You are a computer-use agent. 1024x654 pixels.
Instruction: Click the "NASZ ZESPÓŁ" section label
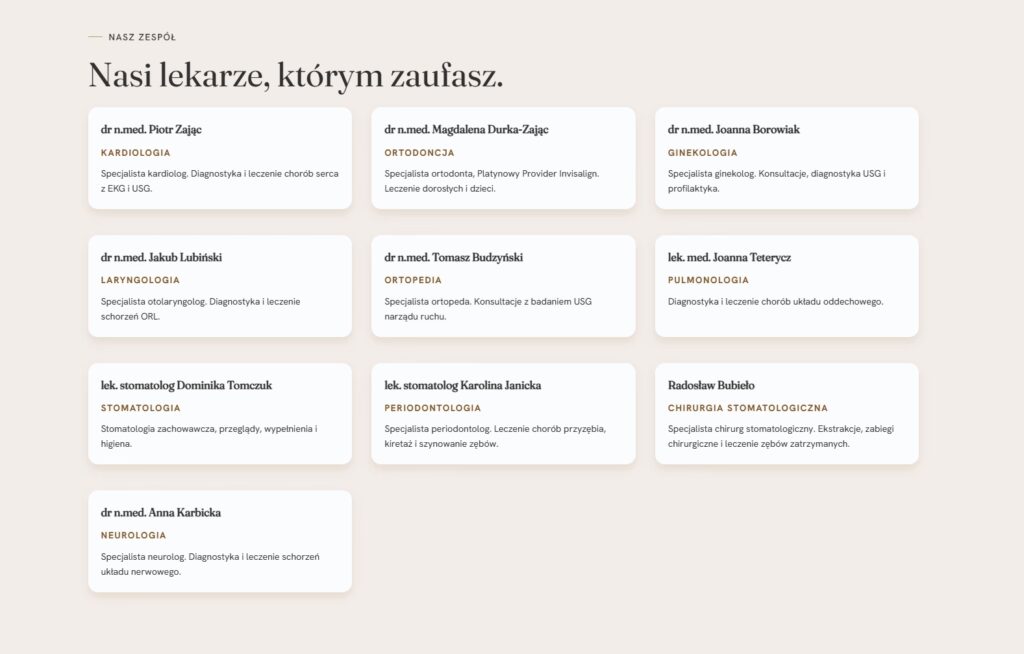click(x=142, y=37)
